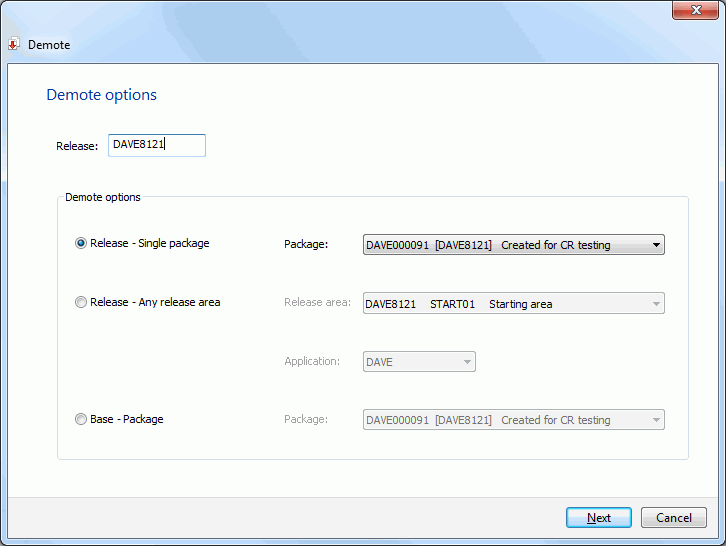Viewport: 726px width, 546px height.
Task: Click the Demote title text
Action: (x=49, y=45)
